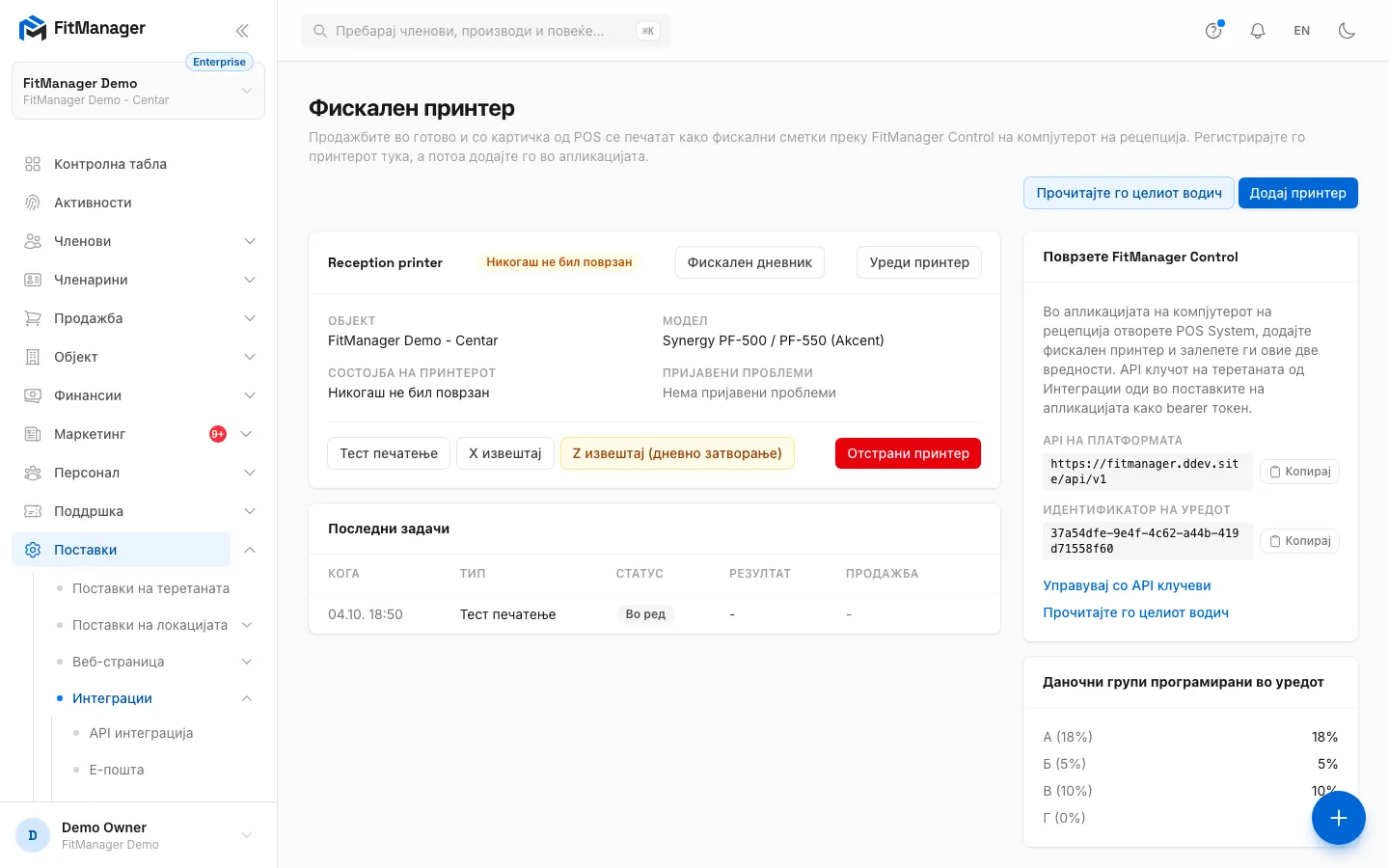1389x868 pixels.
Task: Collapse the Интеграции submenu chevron
Action: click(x=247, y=698)
